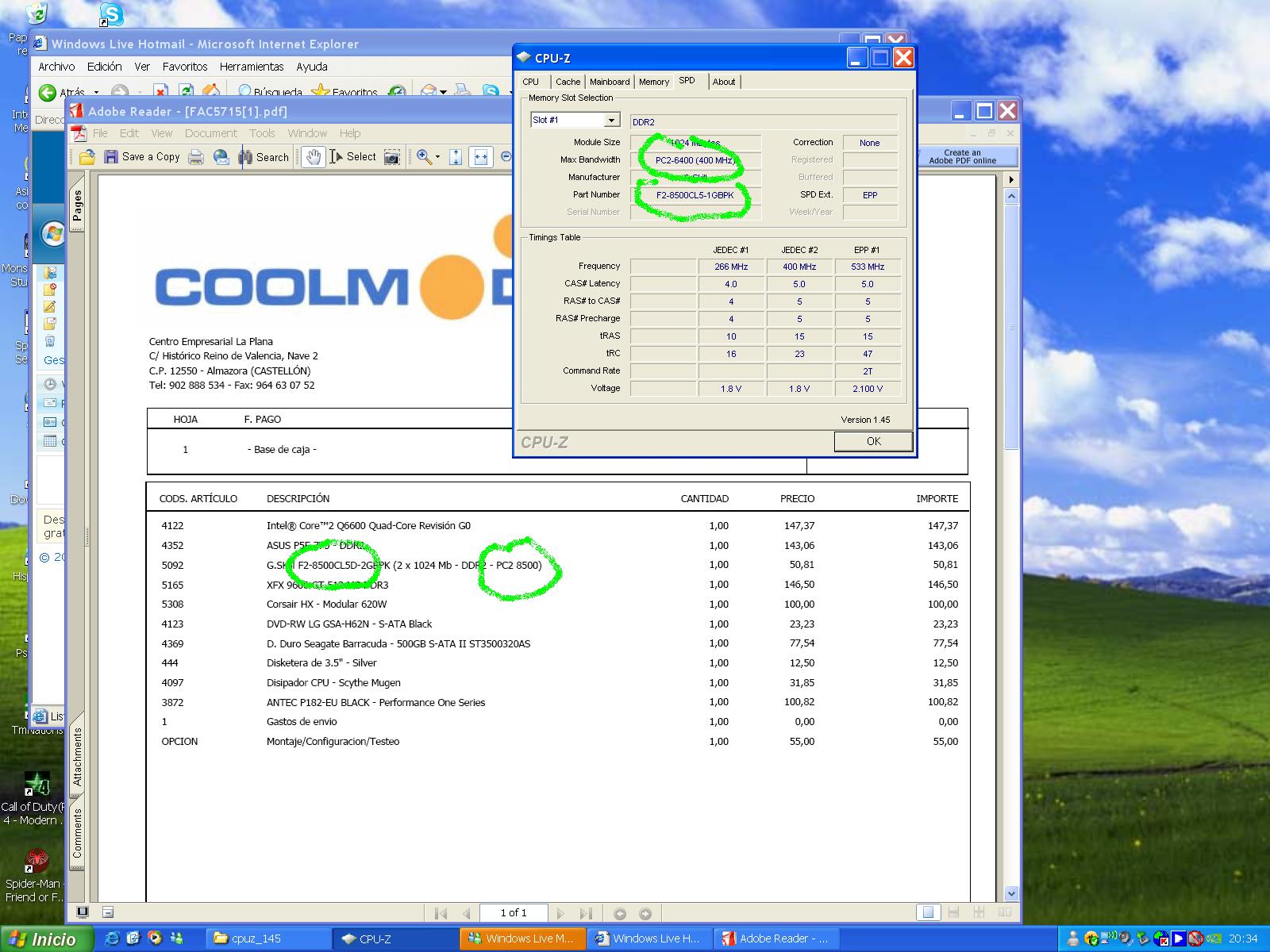Select the Zoom In magnifier tool
The height and width of the screenshot is (952, 1270).
coord(424,157)
